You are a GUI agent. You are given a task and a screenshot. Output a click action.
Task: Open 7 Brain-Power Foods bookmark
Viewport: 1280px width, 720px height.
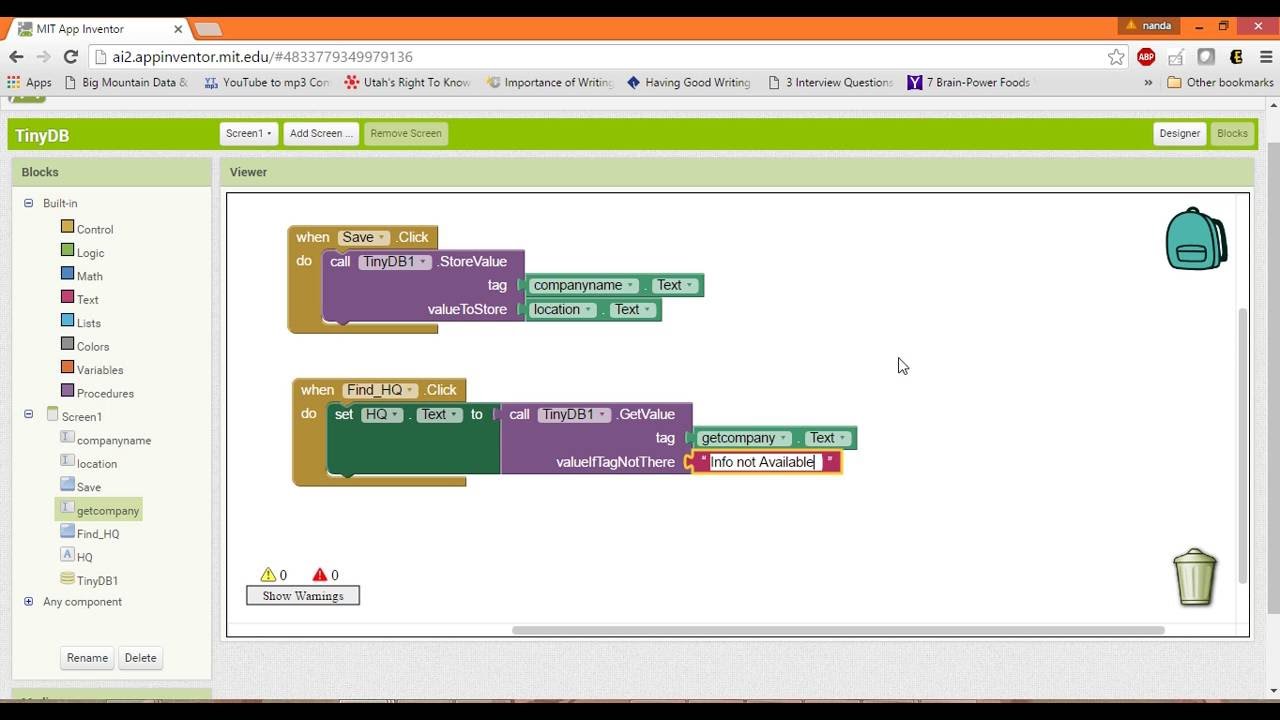[x=968, y=83]
